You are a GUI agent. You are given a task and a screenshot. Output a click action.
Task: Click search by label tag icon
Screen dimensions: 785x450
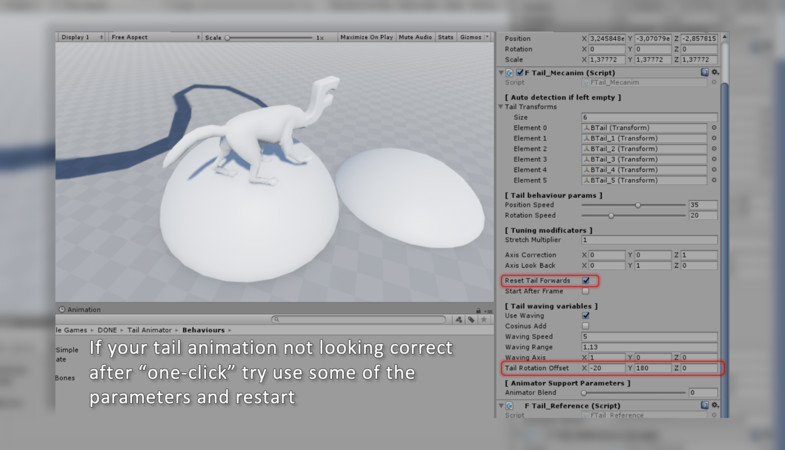coord(471,319)
